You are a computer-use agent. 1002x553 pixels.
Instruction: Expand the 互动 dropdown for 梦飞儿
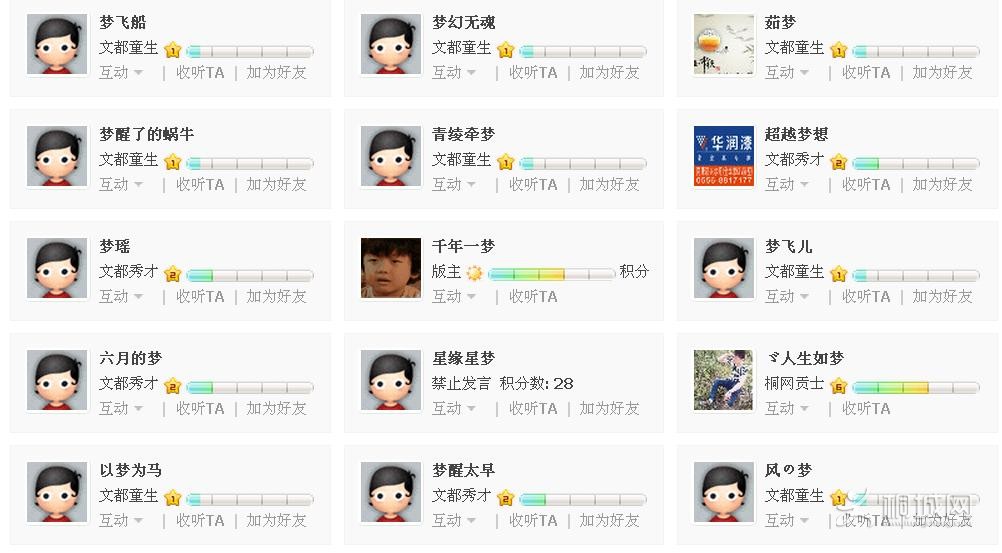click(787, 297)
